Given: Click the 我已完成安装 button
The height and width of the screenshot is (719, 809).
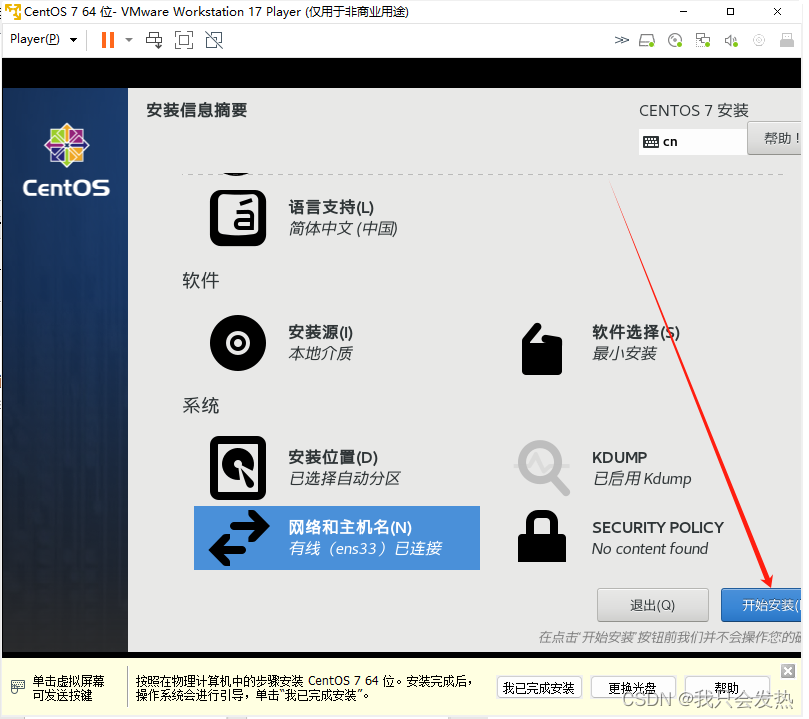Looking at the screenshot, I should click(x=539, y=688).
